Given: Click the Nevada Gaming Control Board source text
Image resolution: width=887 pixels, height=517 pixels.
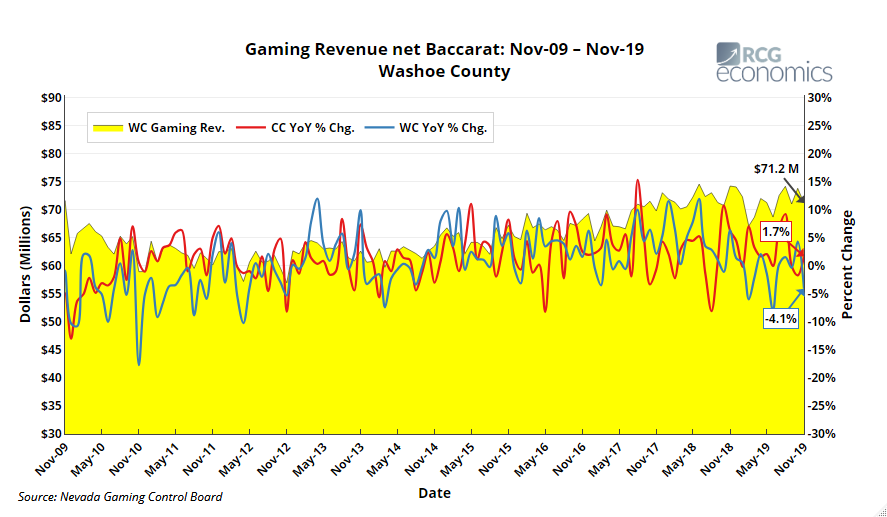Looking at the screenshot, I should pyautogui.click(x=120, y=497).
